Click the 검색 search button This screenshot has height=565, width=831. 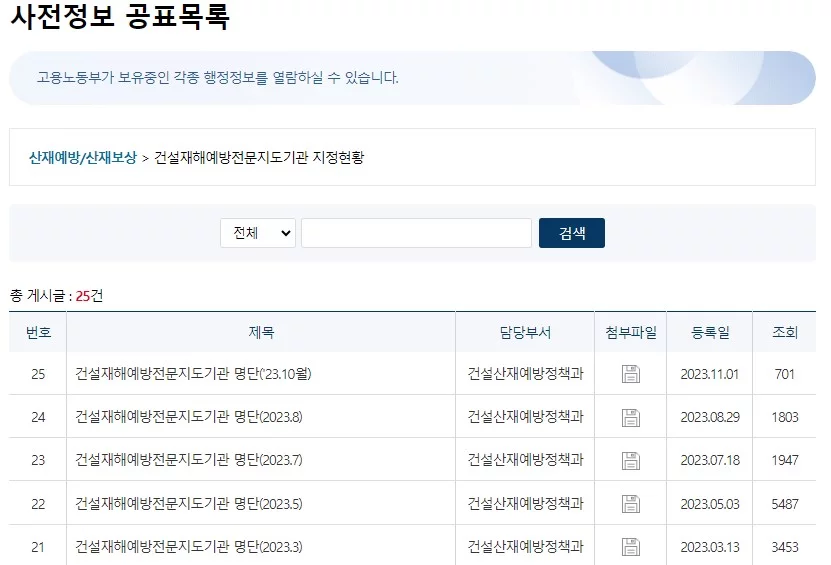(572, 233)
